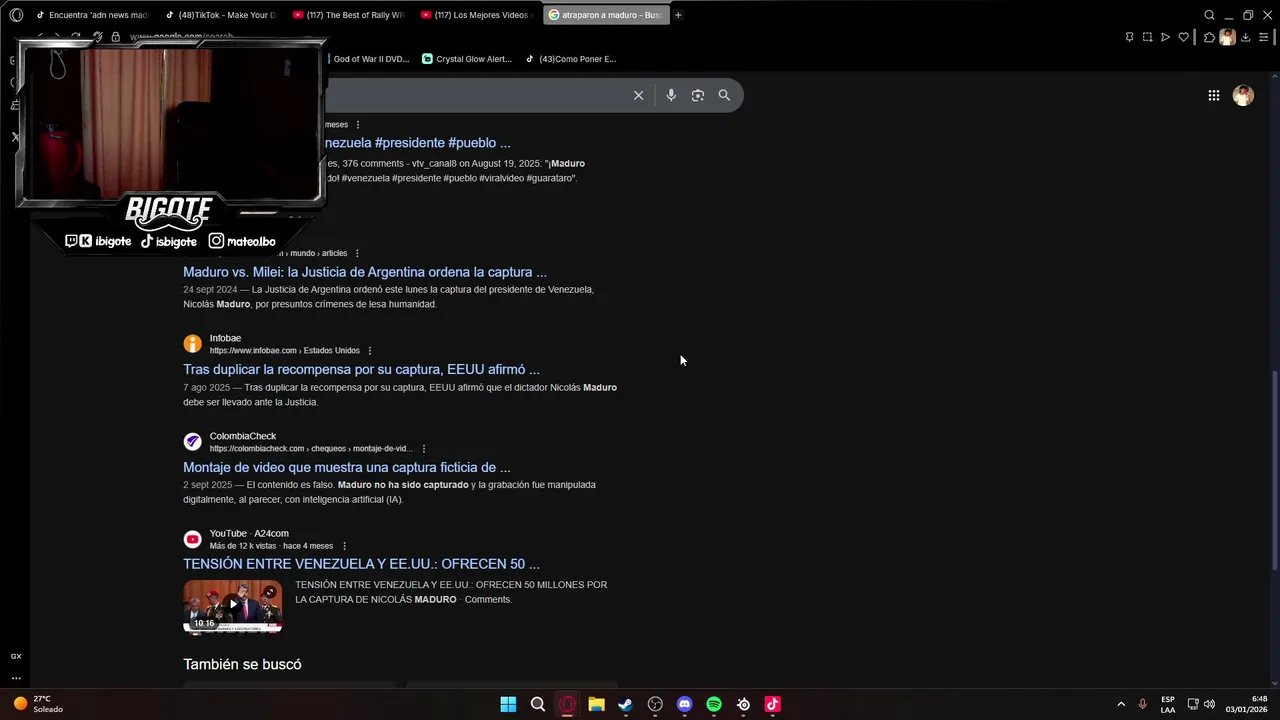
Task: Click the ColombiaCheck site favicon
Action: point(192,442)
